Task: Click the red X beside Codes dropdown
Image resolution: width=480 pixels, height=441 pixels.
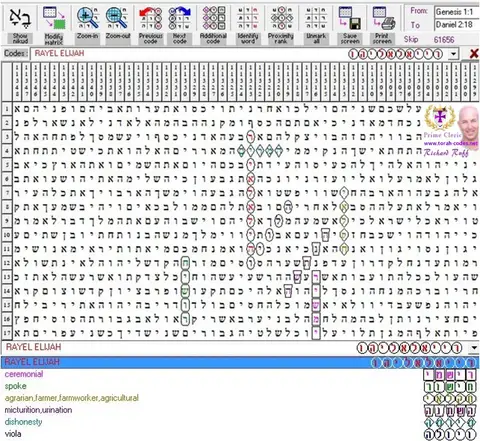Action: pyautogui.click(x=474, y=54)
